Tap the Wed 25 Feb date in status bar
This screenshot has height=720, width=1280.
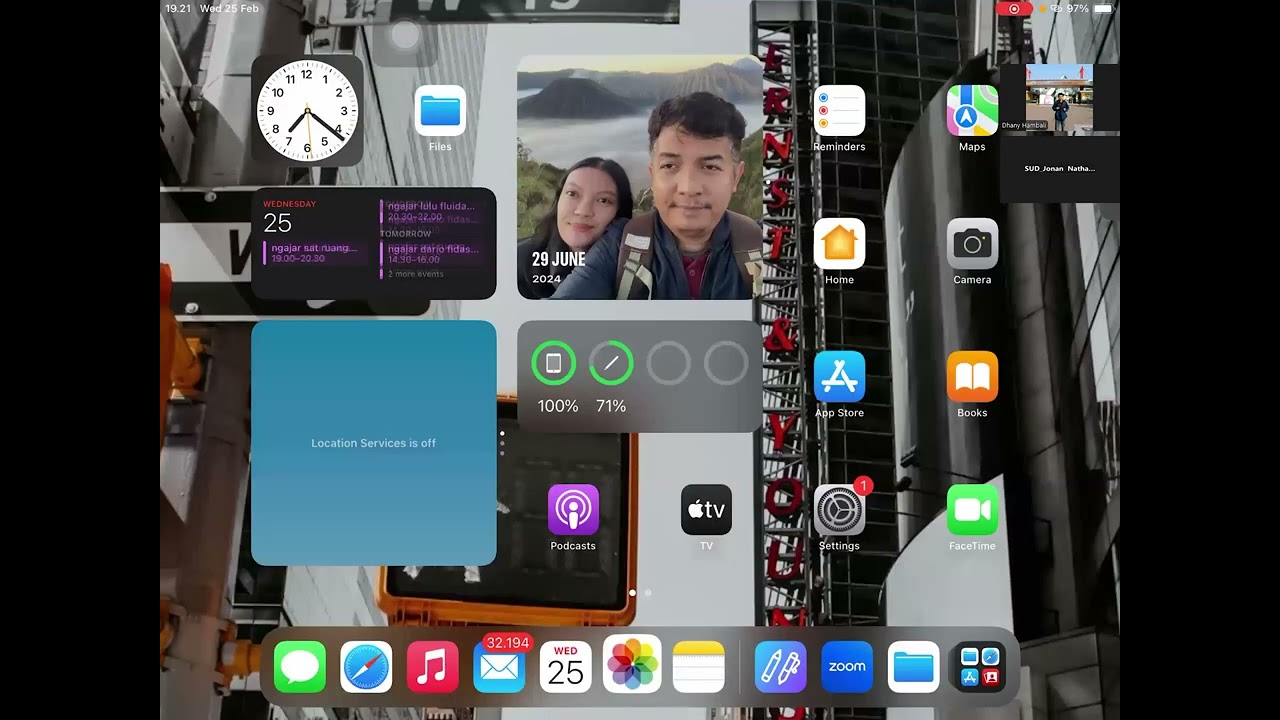pyautogui.click(x=229, y=8)
